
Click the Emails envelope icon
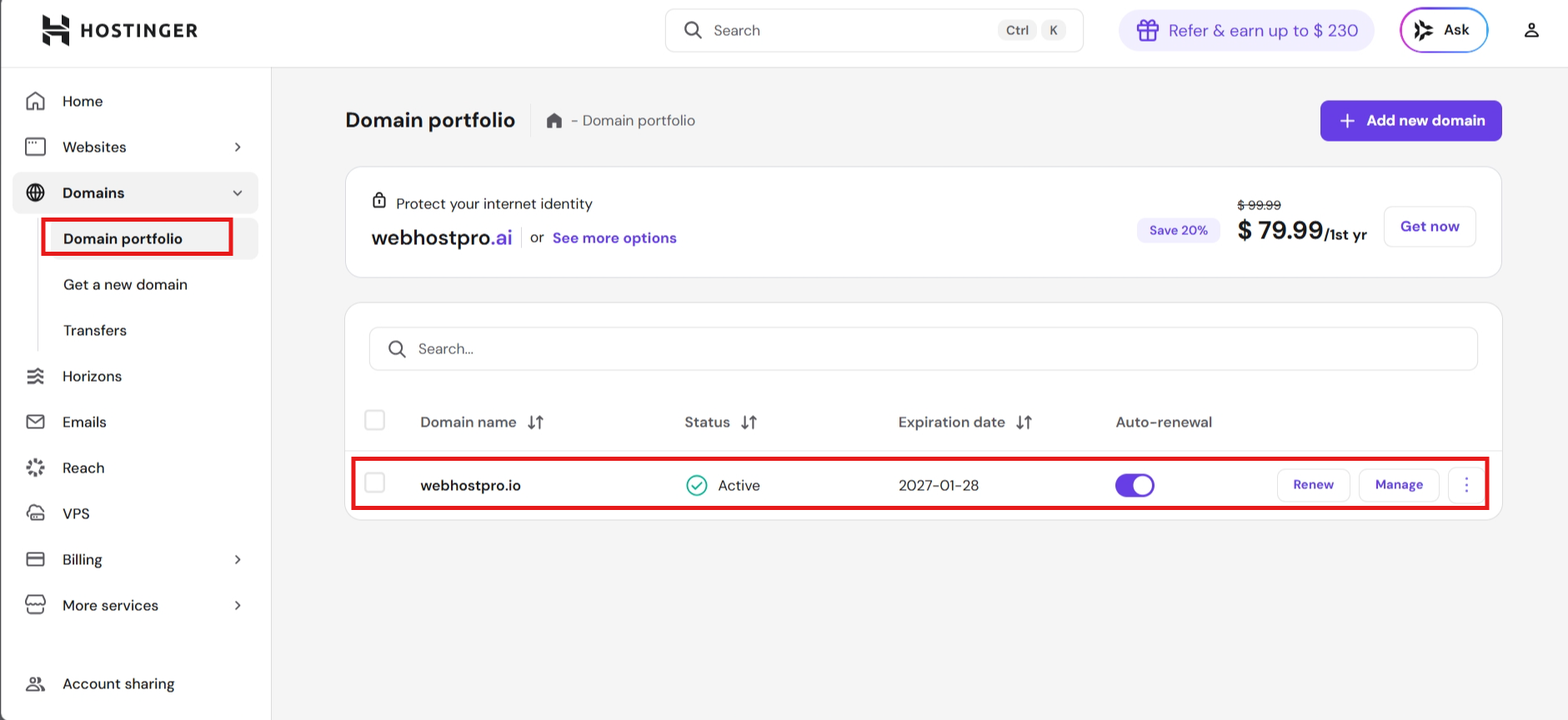tap(35, 422)
